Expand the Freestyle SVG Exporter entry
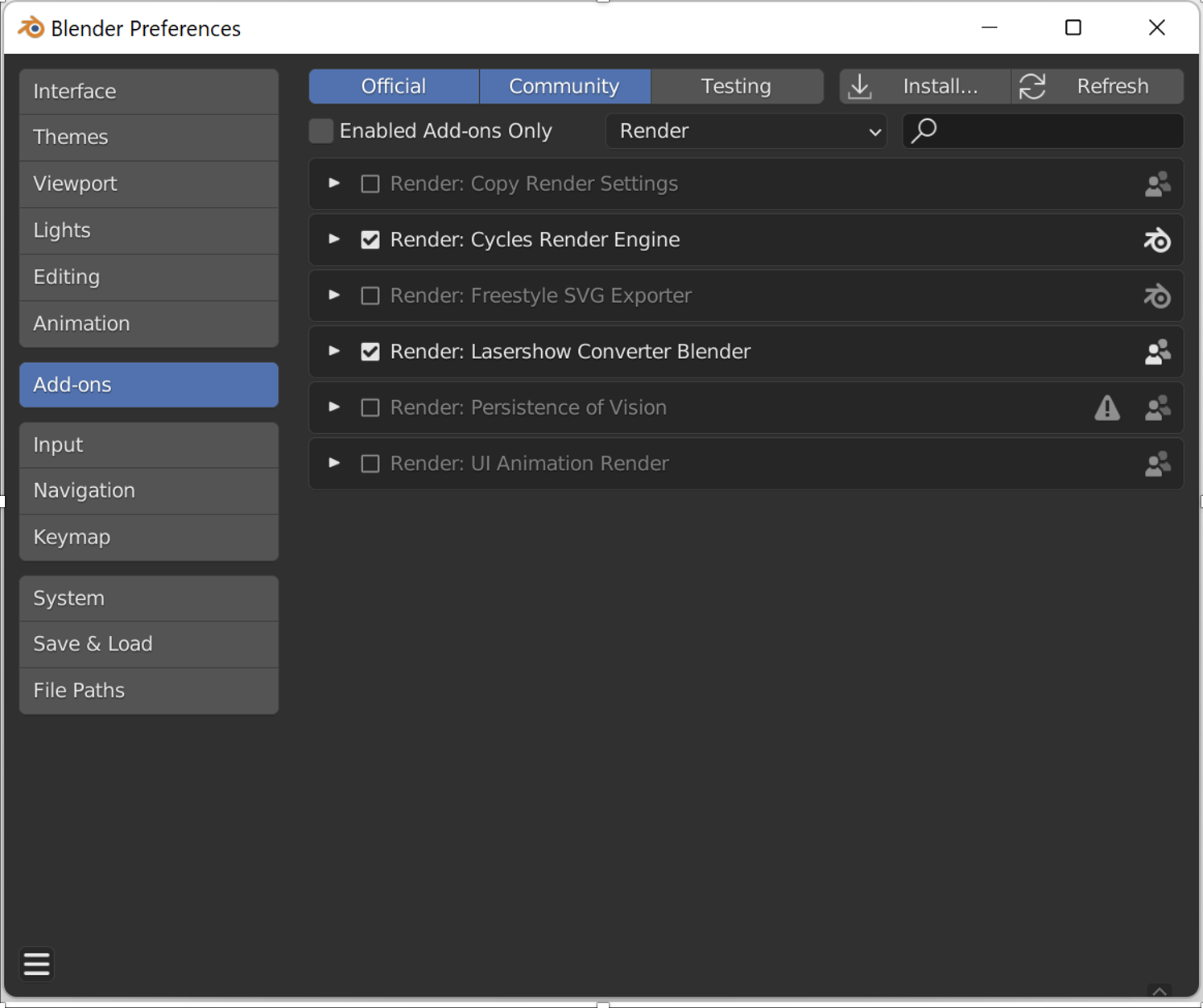Image resolution: width=1203 pixels, height=1008 pixels. pyautogui.click(x=334, y=295)
